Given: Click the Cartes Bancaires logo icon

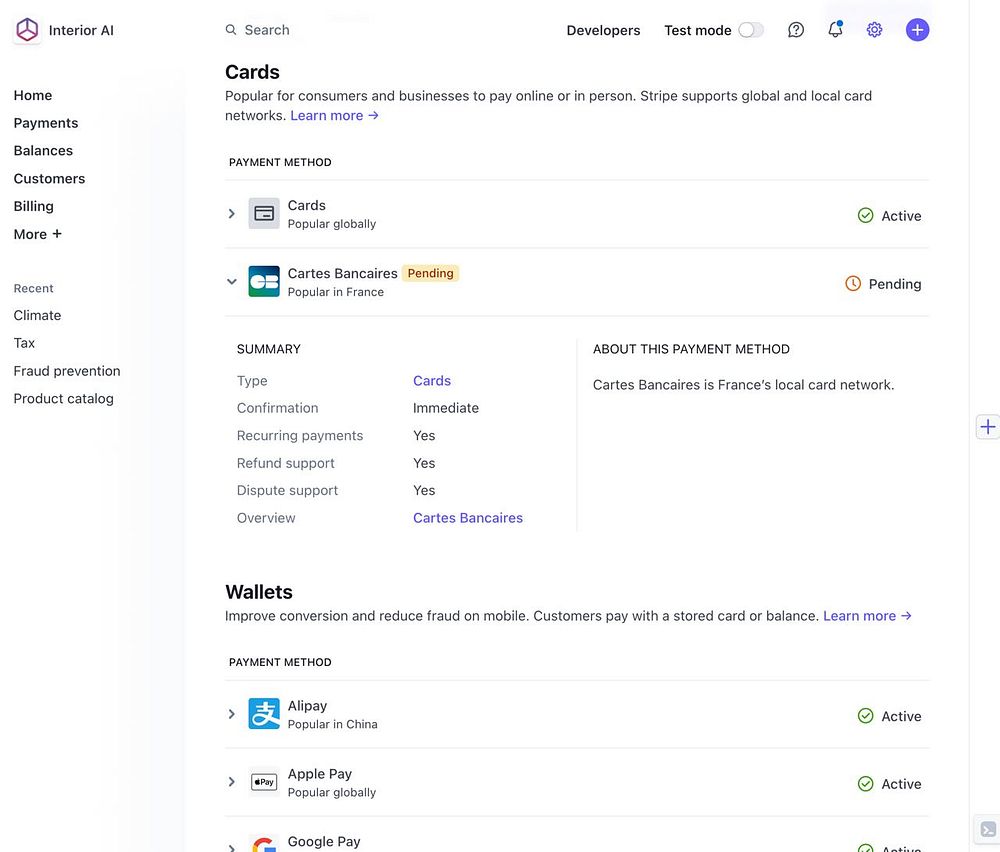Looking at the screenshot, I should pyautogui.click(x=264, y=282).
